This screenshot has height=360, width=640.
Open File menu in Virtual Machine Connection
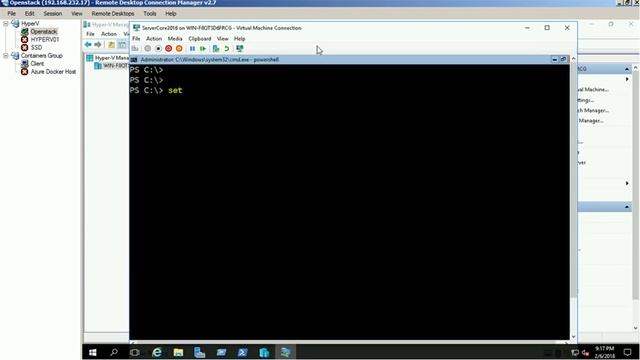click(136, 38)
